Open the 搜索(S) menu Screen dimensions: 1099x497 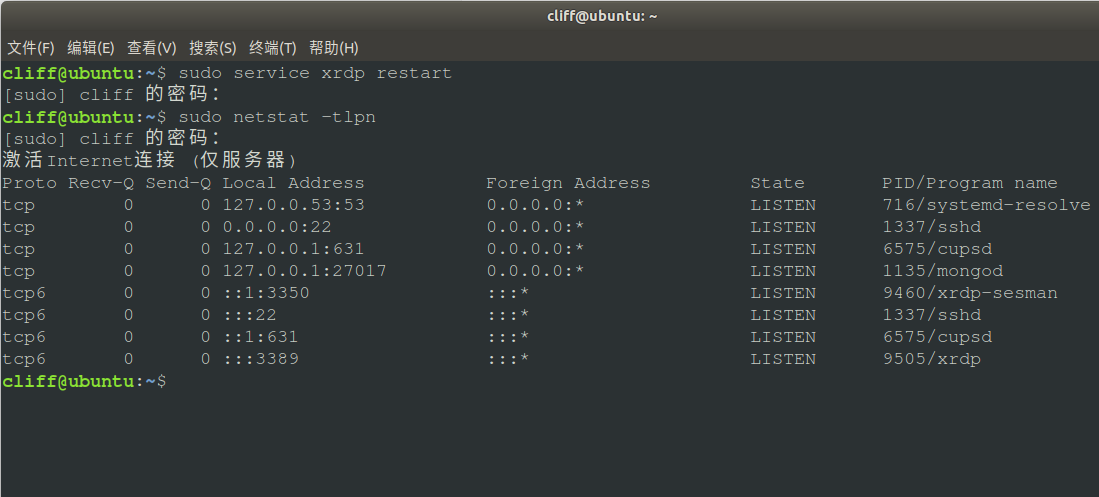[x=212, y=48]
